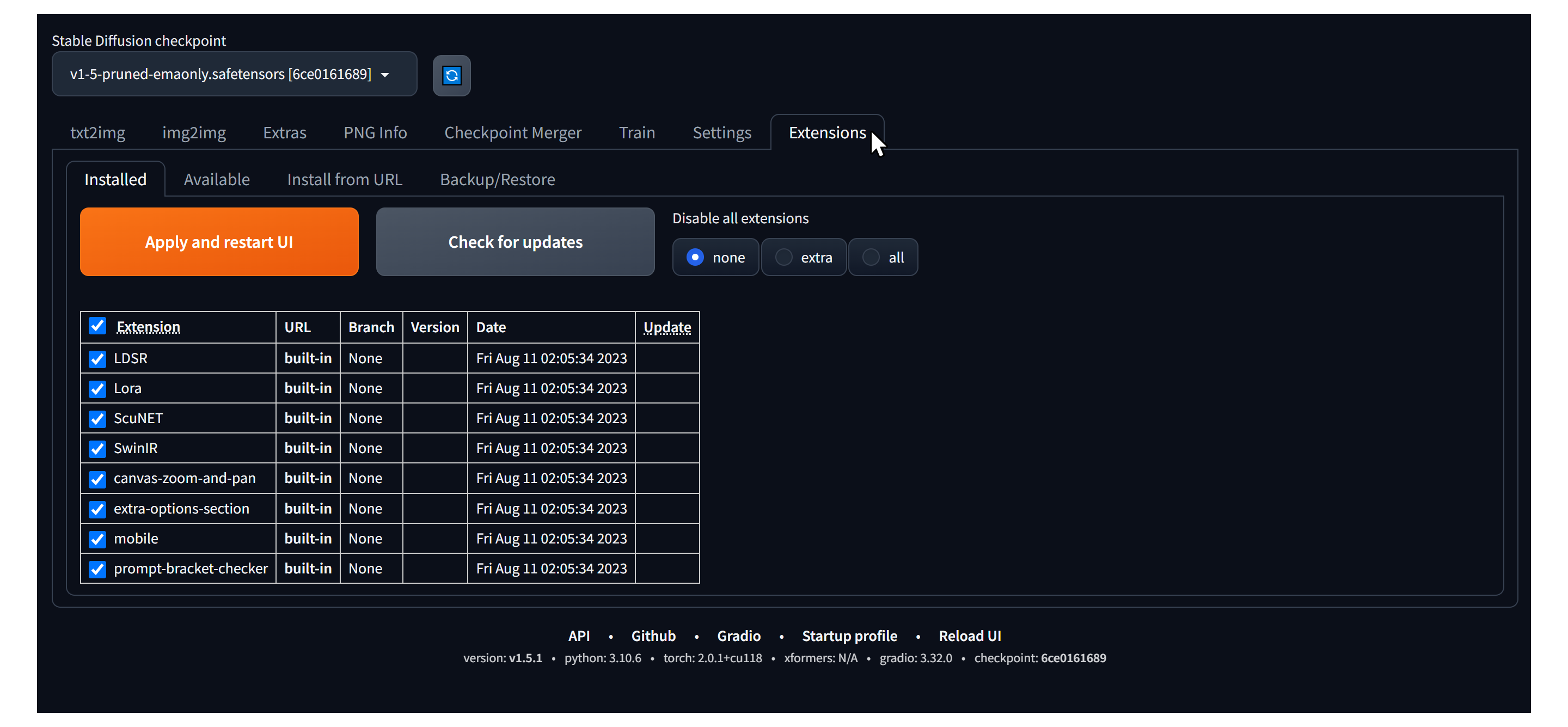Click 'built-in' URL in LDSR row
The width and height of the screenshot is (1568, 727).
tap(308, 358)
